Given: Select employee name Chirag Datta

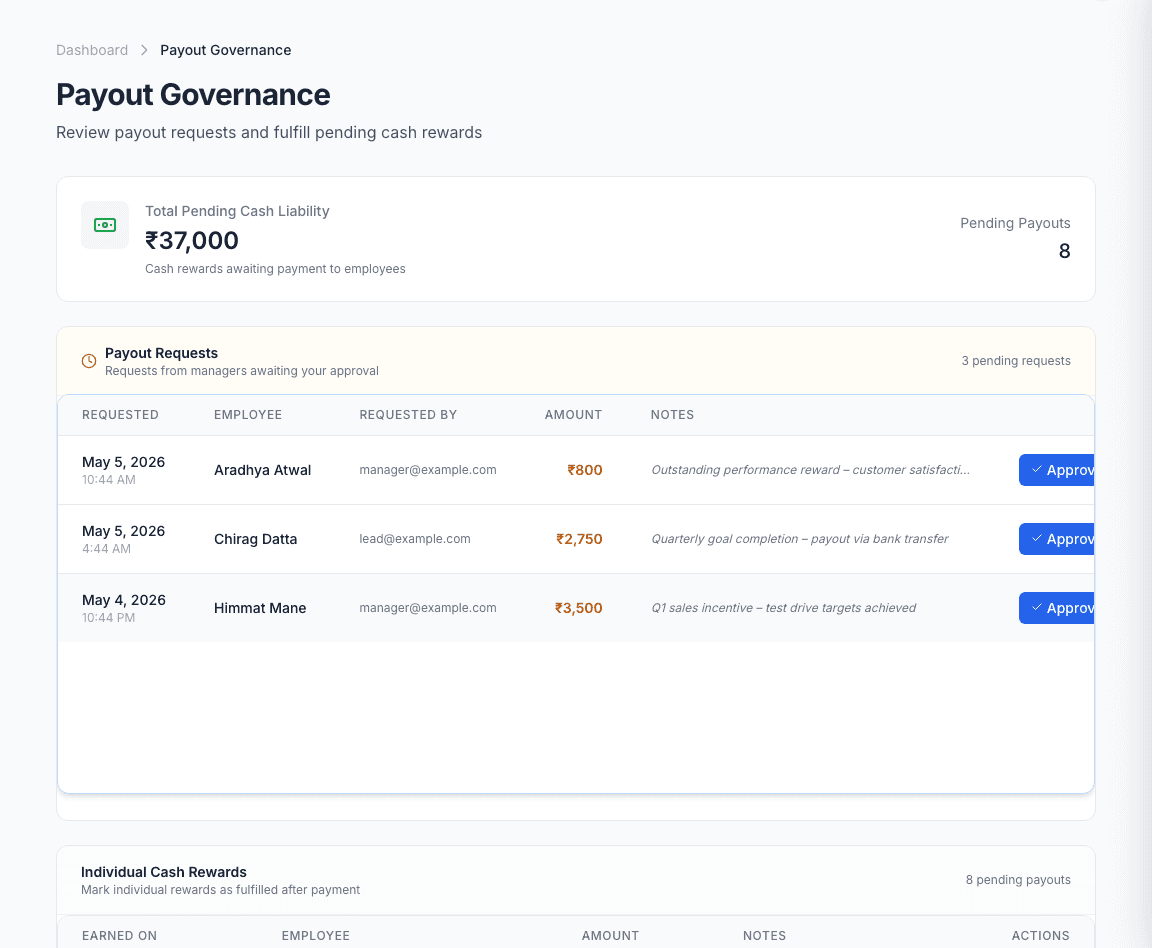Looking at the screenshot, I should [x=256, y=539].
